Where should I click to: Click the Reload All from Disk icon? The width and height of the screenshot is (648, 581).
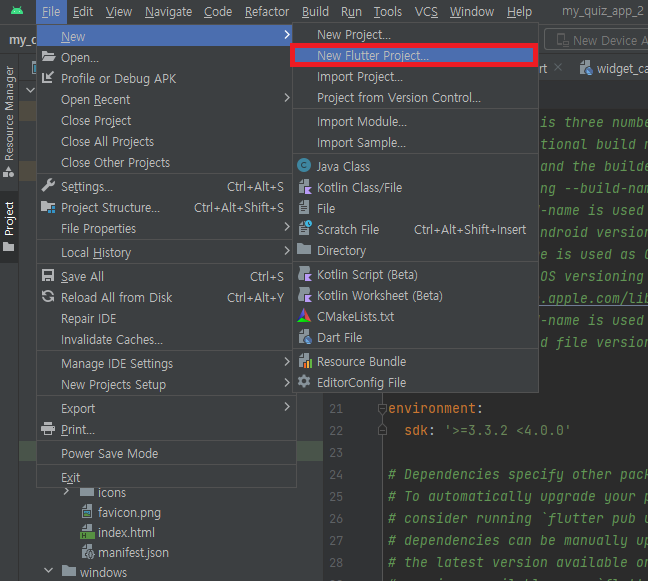[x=48, y=296]
